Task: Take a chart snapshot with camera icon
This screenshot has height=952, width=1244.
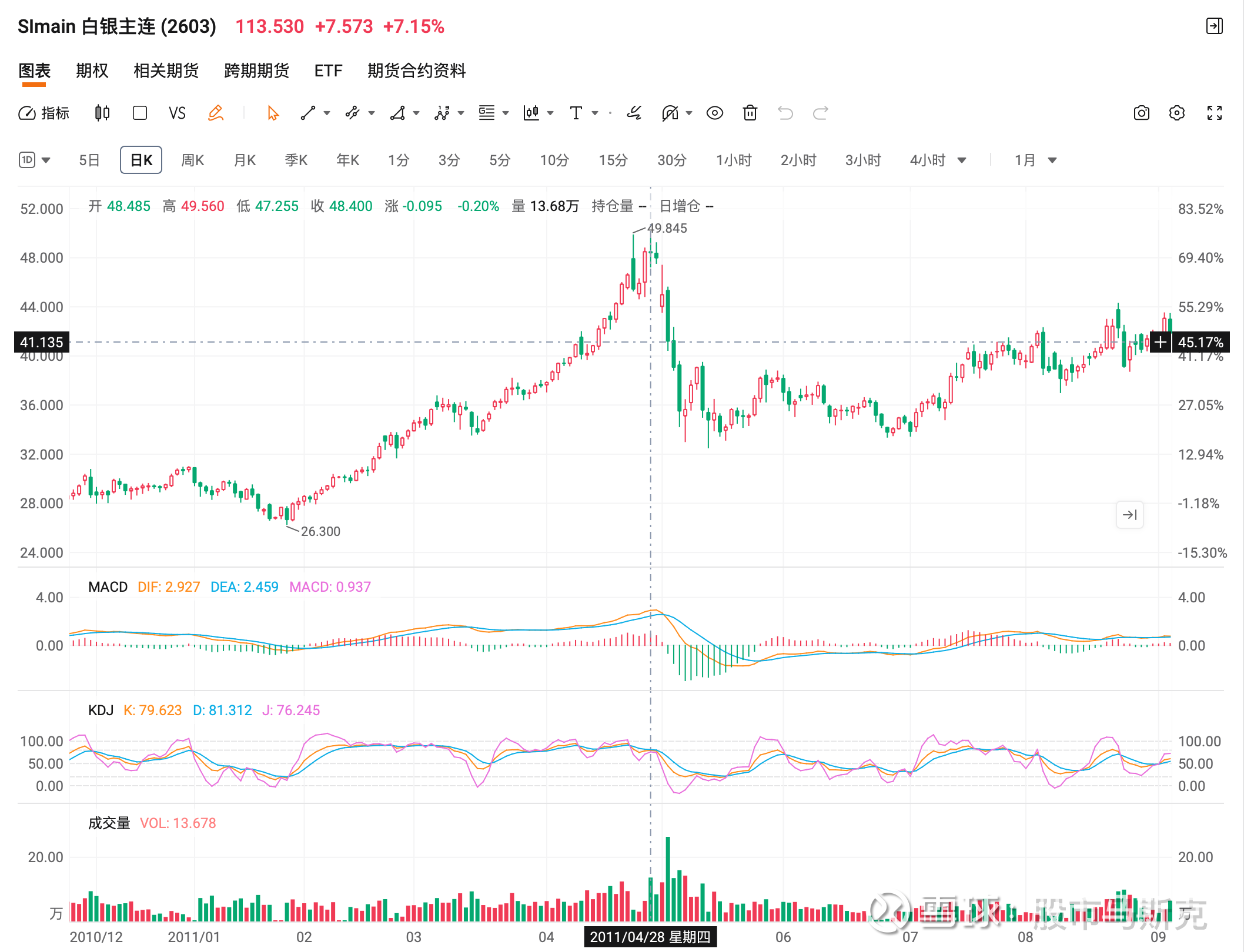Action: click(1141, 113)
